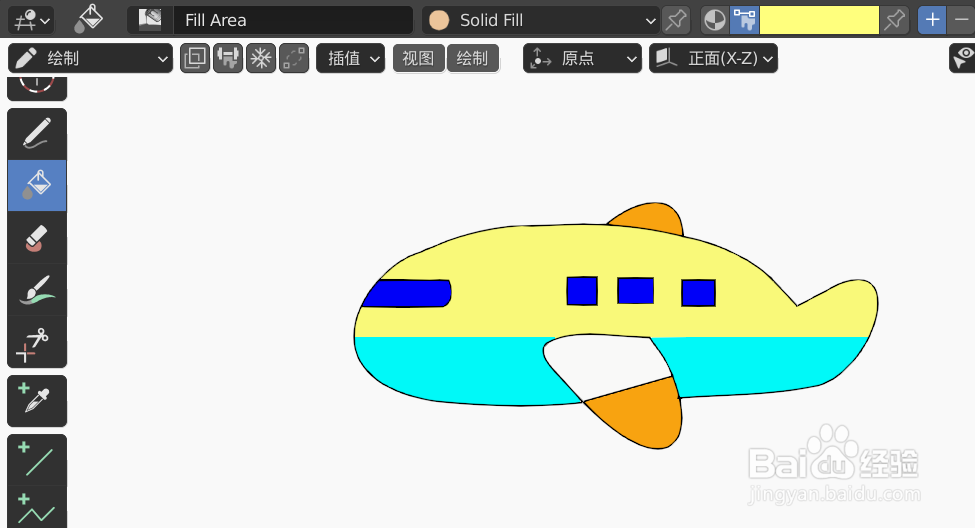The image size is (975, 528).
Task: Open the 正面(X-Z) drawing plane dropdown
Action: coord(713,58)
